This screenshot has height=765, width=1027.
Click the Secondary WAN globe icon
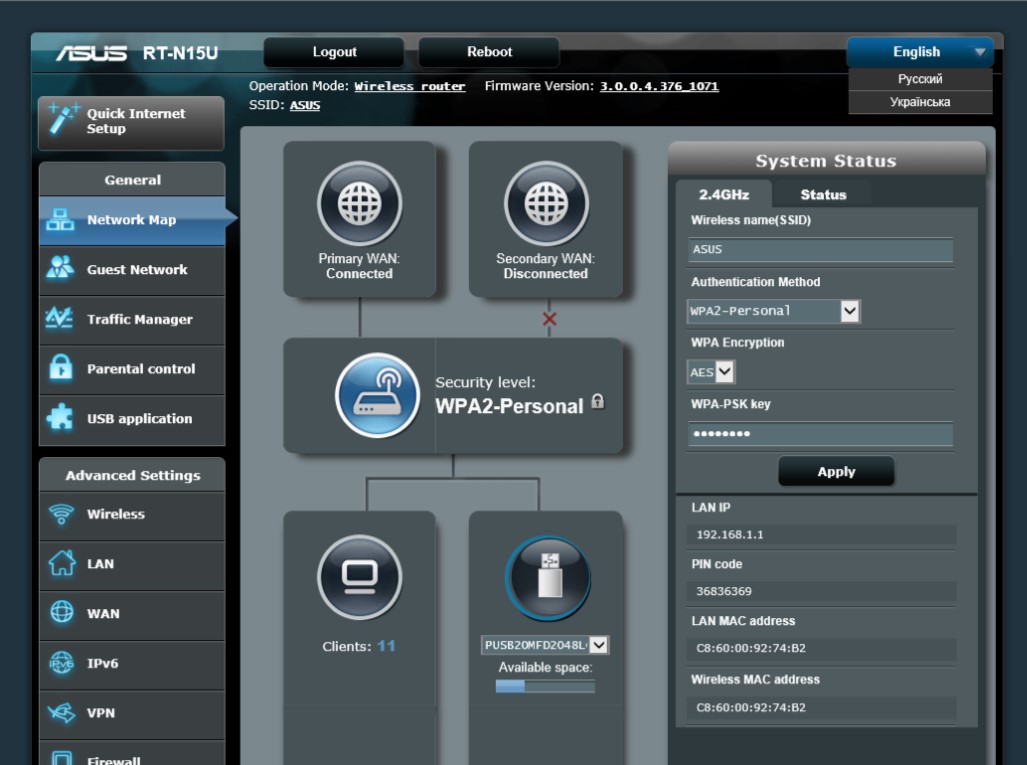click(x=545, y=204)
